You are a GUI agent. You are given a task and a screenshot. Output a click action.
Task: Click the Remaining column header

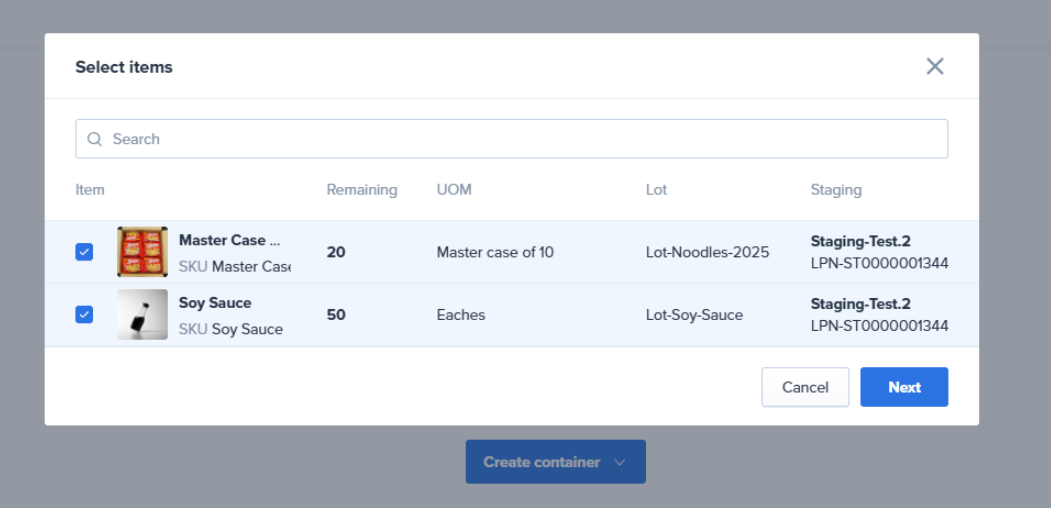tap(361, 190)
